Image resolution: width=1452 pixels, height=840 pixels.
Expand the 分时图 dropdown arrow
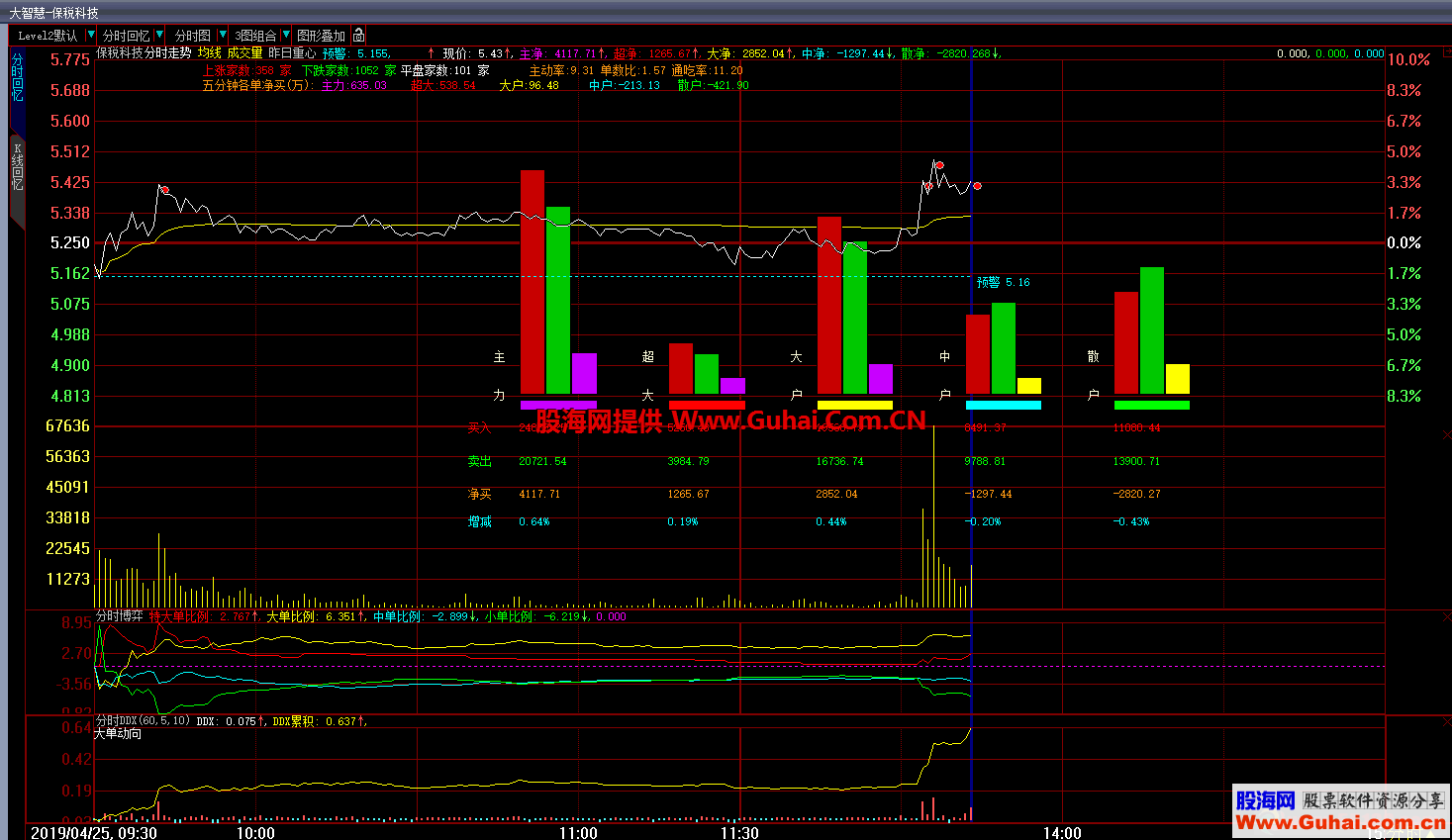(222, 36)
